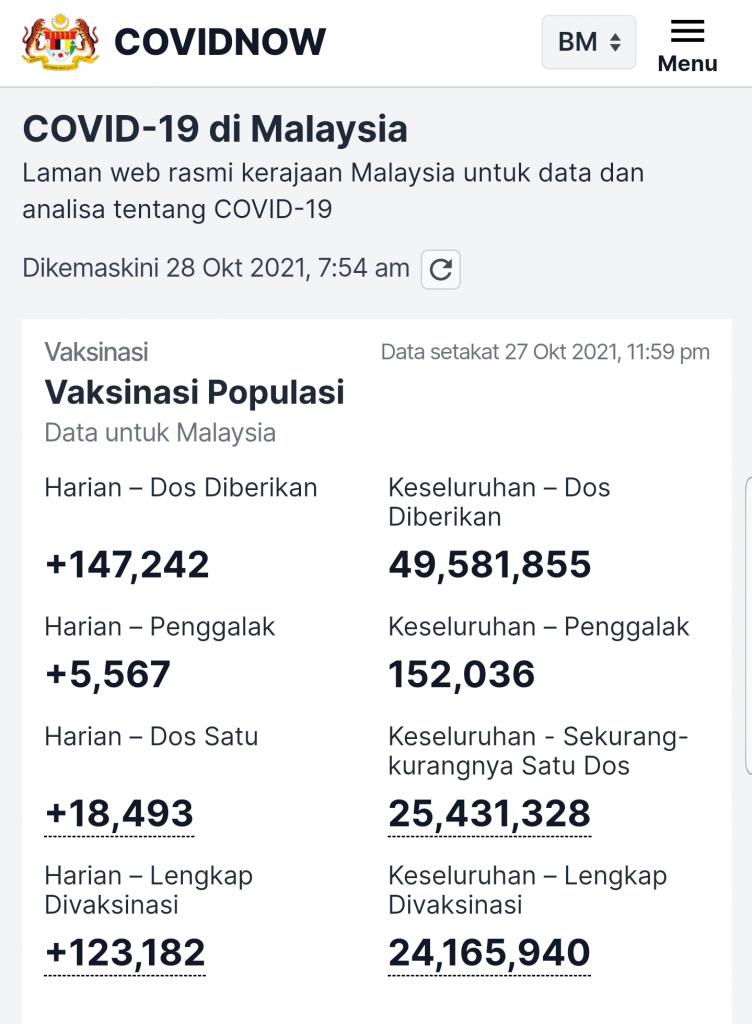
Task: Click the Vaksinasi Populasi heading
Action: (194, 393)
